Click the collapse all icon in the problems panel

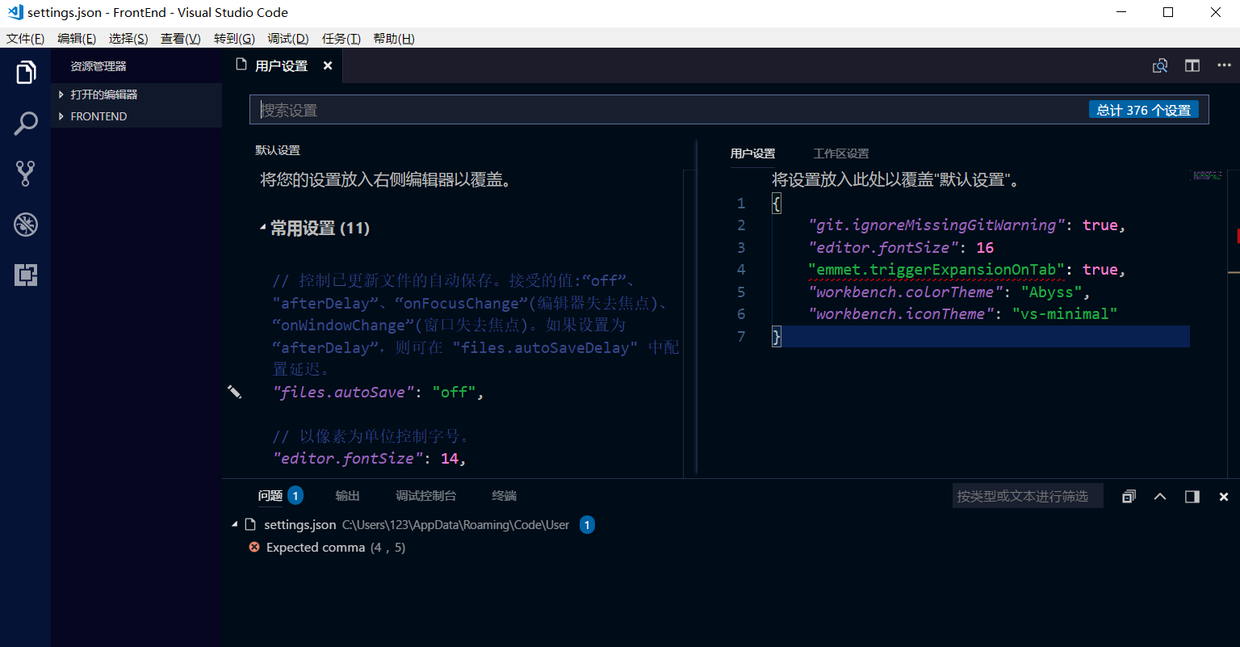click(1129, 496)
